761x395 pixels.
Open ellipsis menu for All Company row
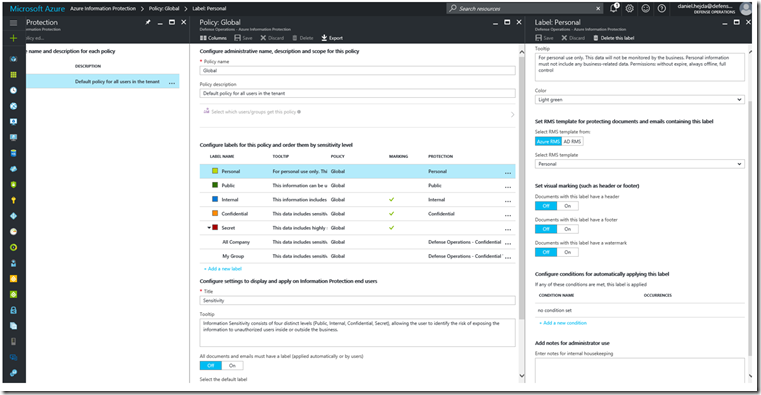point(508,243)
